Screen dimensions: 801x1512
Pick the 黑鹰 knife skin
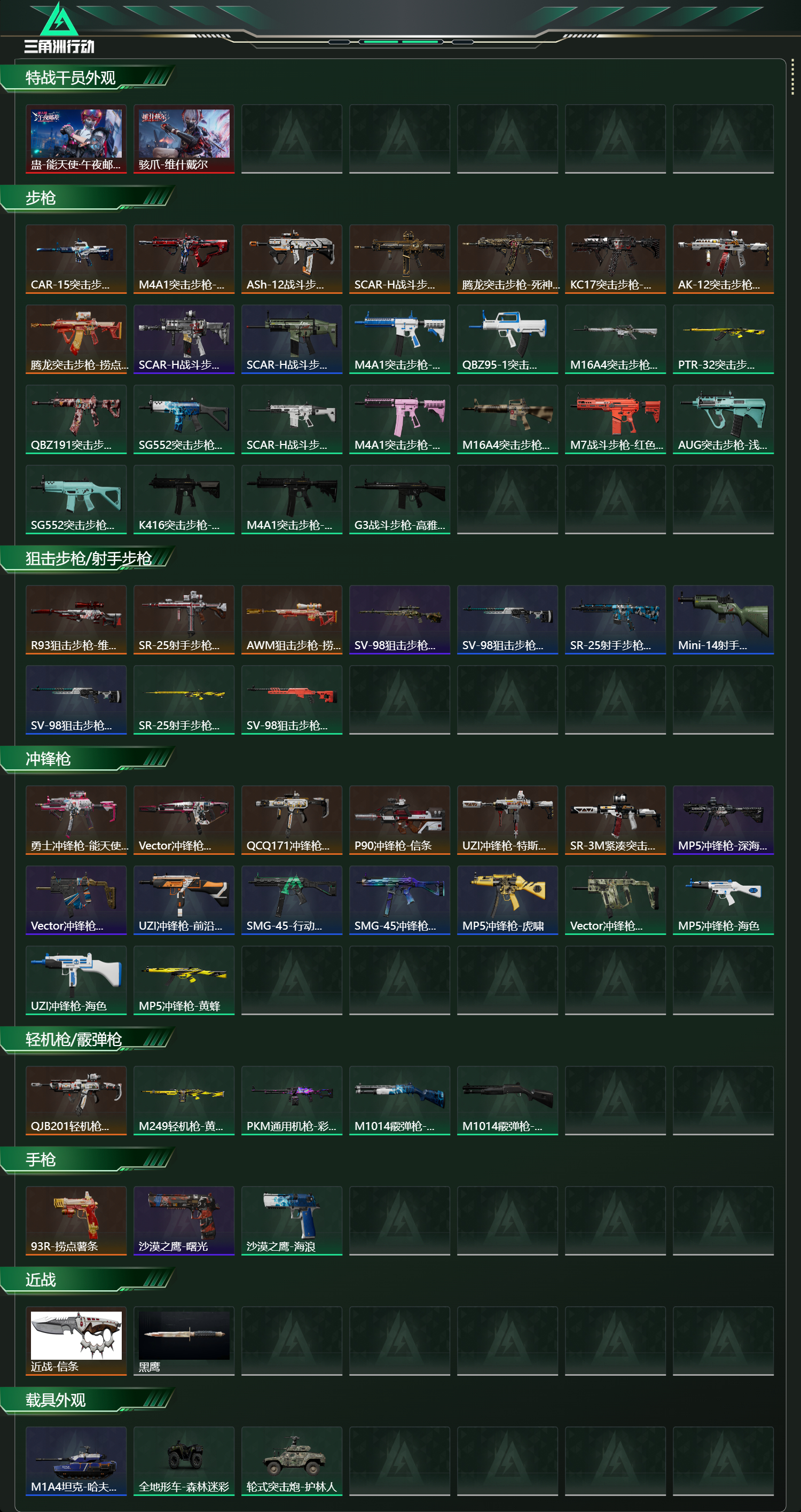point(184,1341)
